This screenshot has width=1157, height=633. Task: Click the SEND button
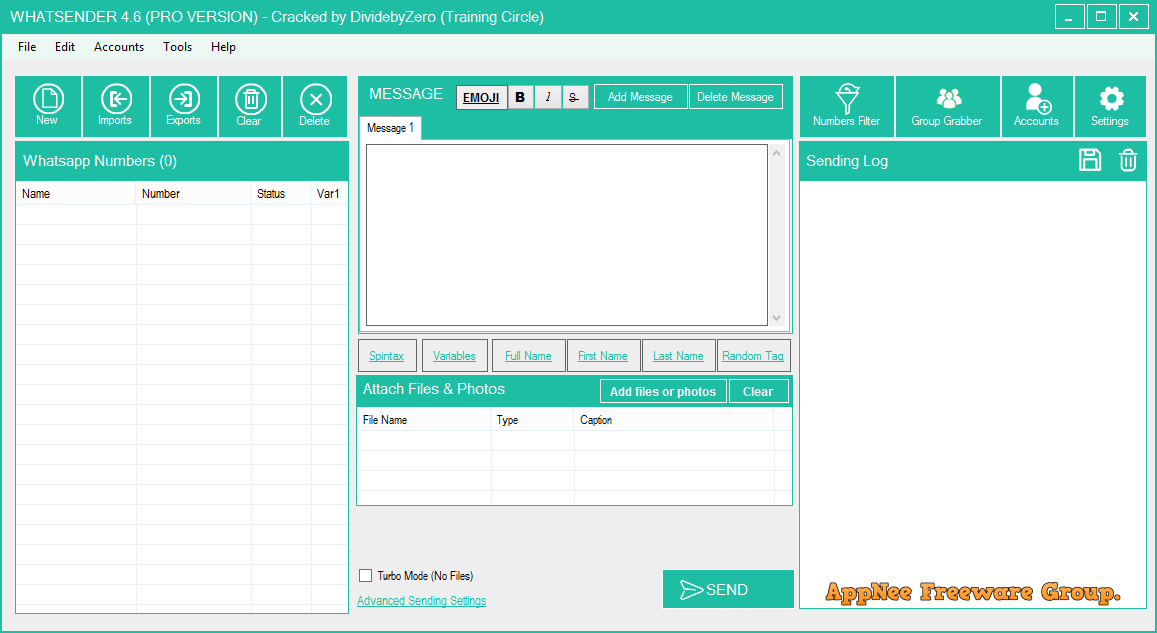point(728,589)
